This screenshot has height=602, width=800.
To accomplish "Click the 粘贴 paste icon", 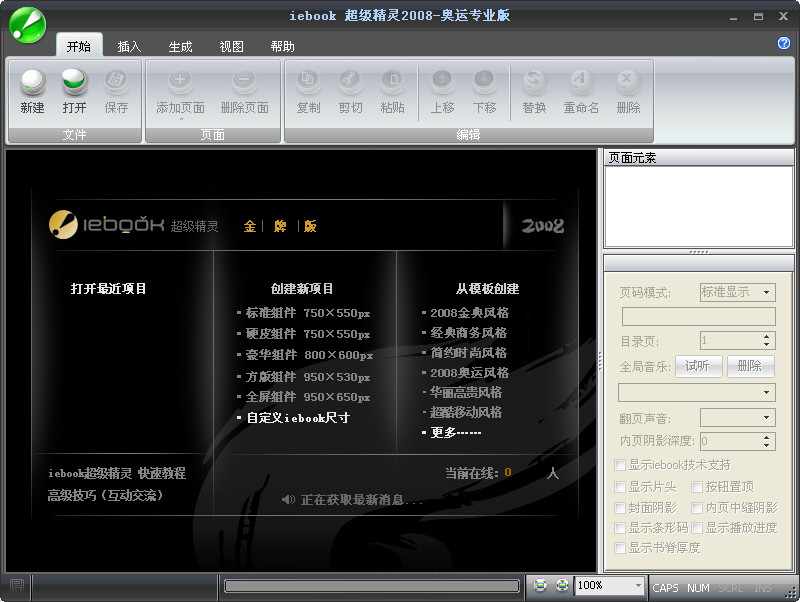I will point(392,81).
